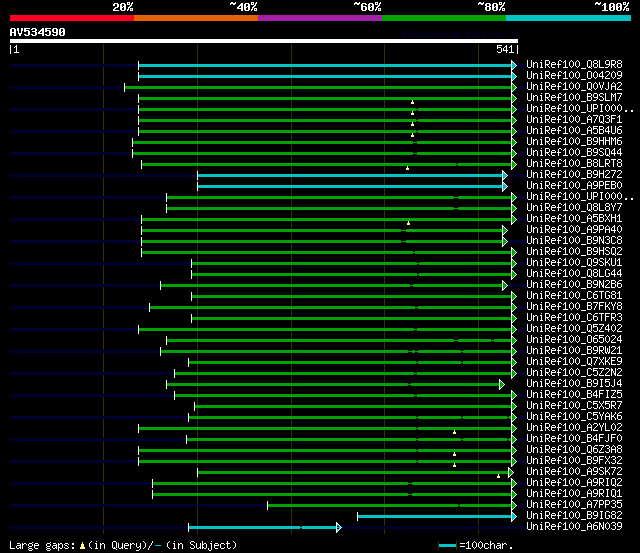Image resolution: width=640 pixels, height=553 pixels.
Task: Click the yellow query-gap symbol in the legend
Action: click(x=82, y=545)
